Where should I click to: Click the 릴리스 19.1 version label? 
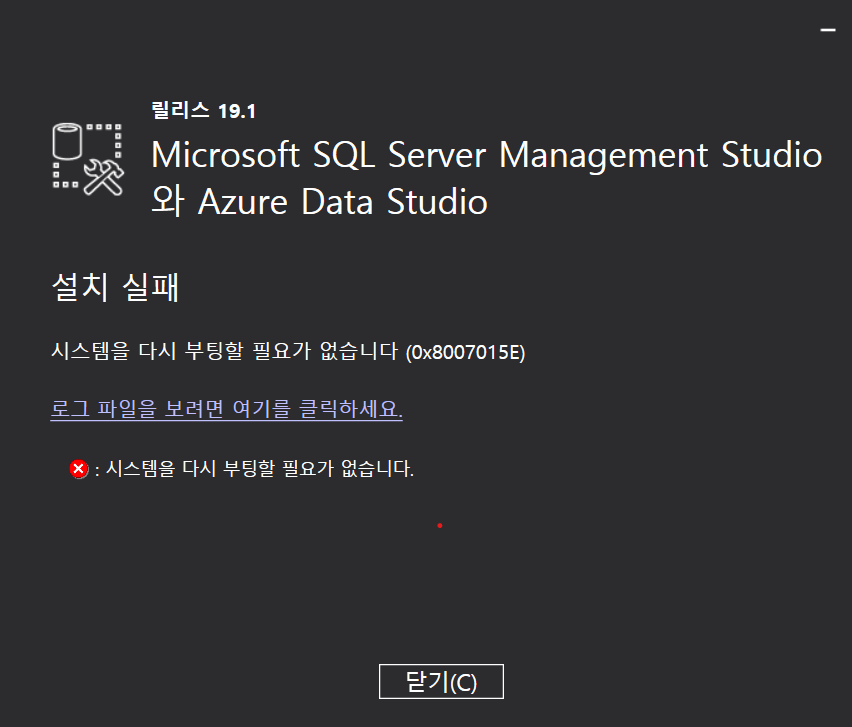point(203,111)
